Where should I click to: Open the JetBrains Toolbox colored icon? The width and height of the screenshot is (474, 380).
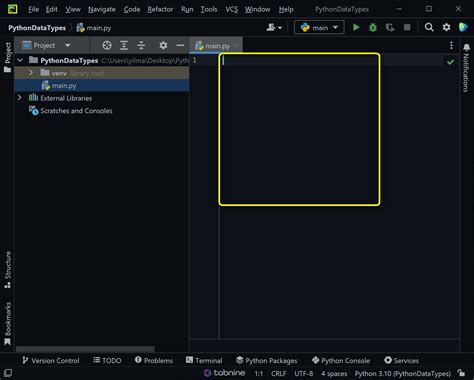pyautogui.click(x=463, y=27)
